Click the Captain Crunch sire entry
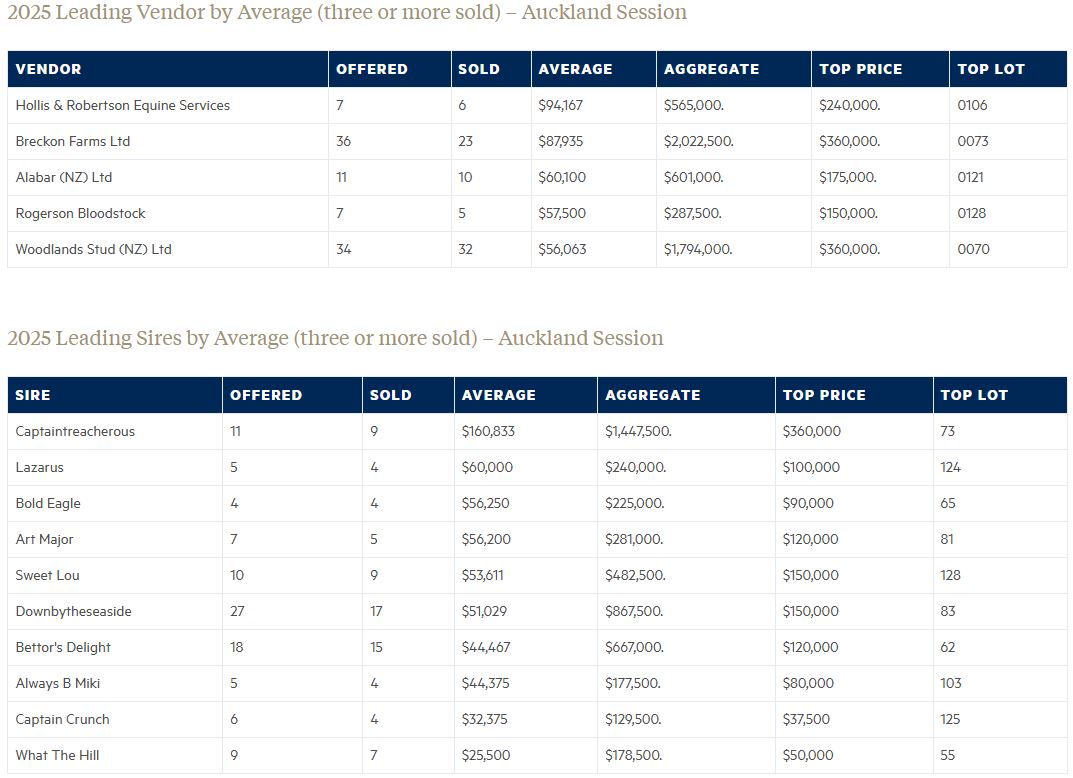This screenshot has width=1073, height=778. click(63, 719)
